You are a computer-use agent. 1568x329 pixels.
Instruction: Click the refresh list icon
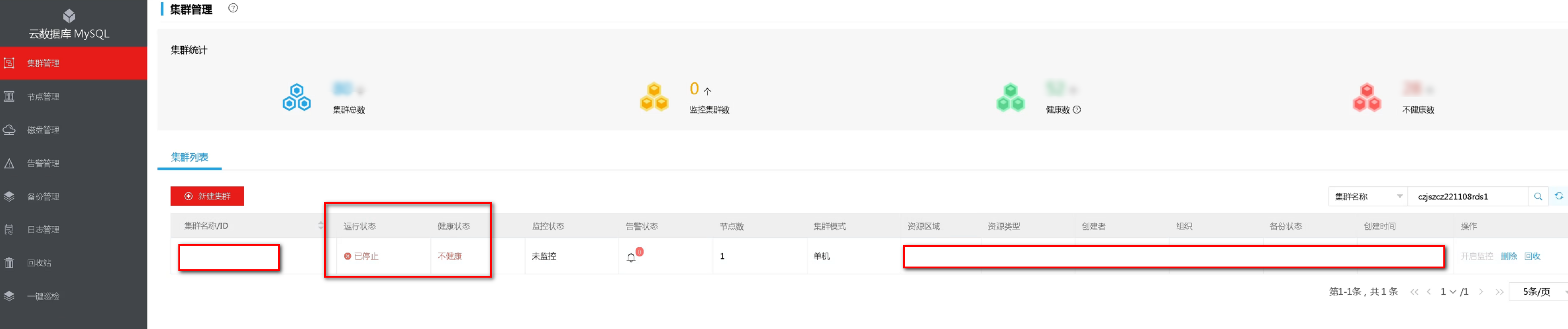pos(1558,196)
